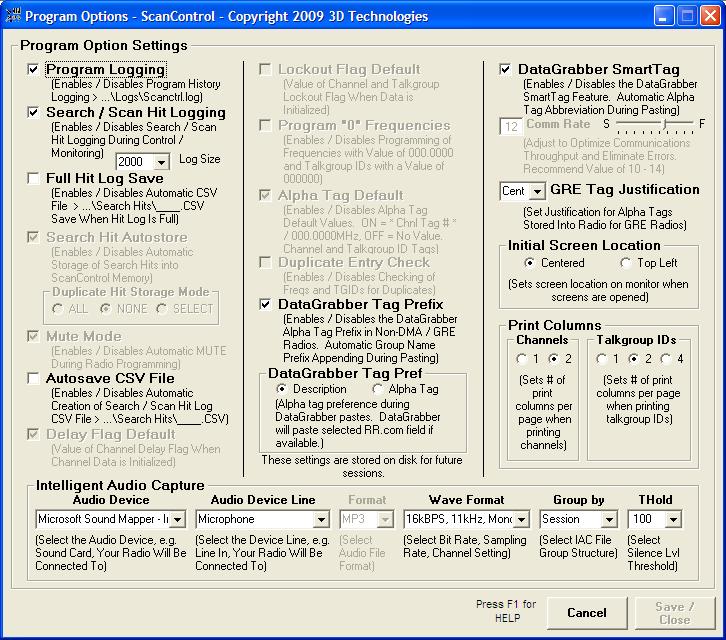Toggle the DataGrabber SmartTag checkbox
726x640 pixels.
tap(505, 69)
